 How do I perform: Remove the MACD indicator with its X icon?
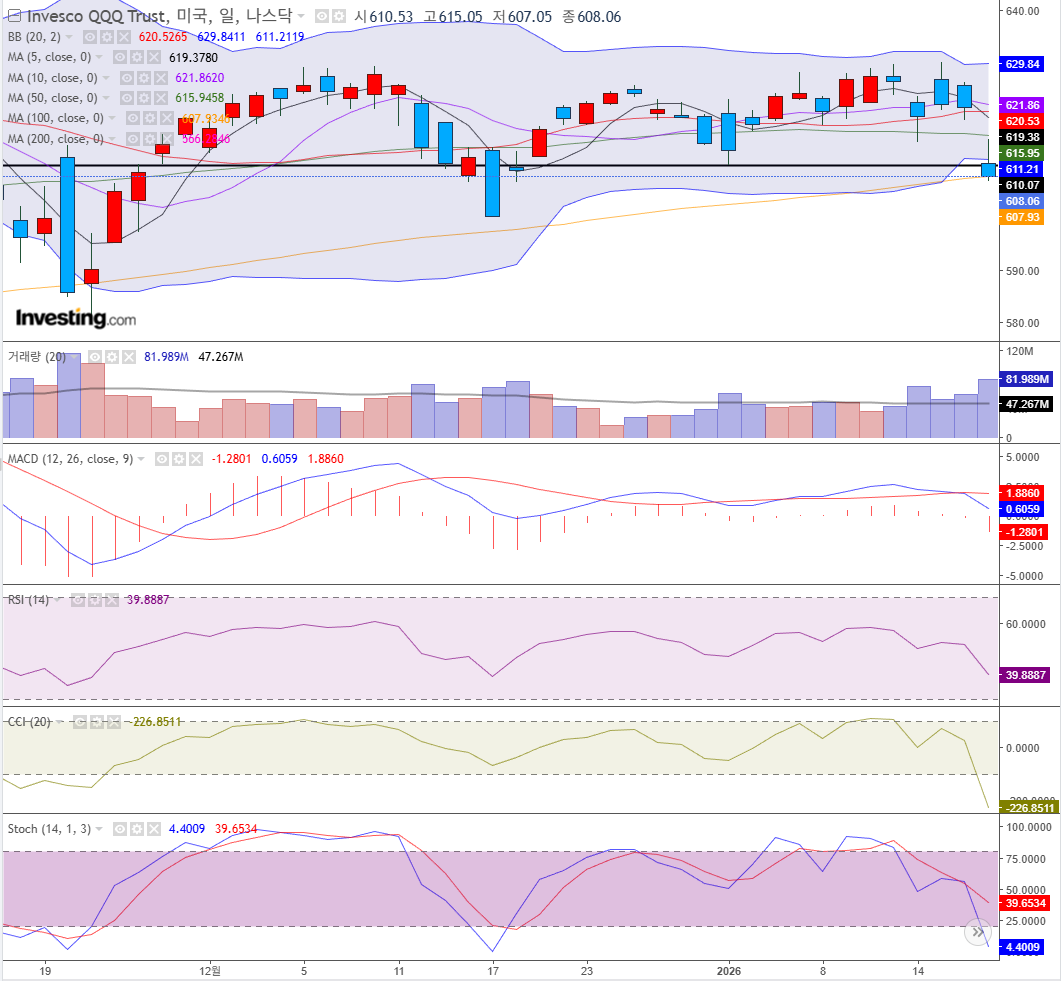pos(196,459)
